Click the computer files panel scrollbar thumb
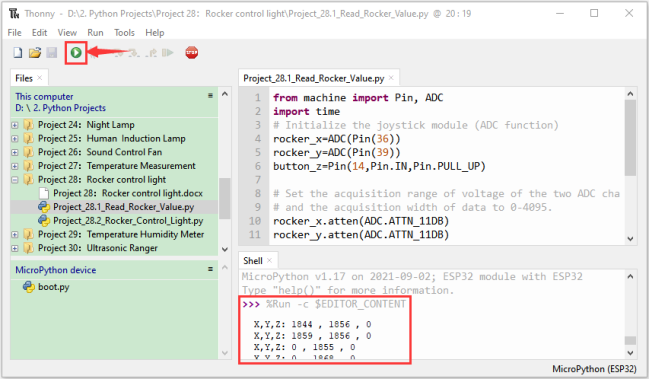650x379 pixels. (x=225, y=198)
